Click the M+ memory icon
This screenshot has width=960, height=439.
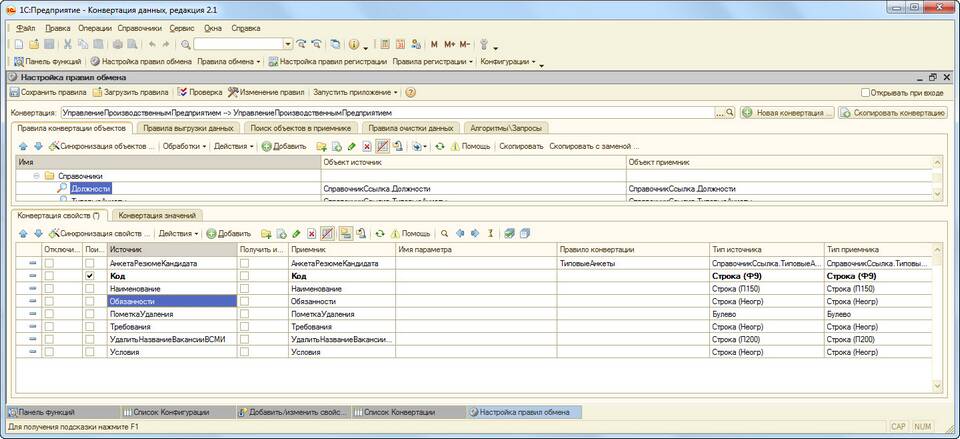[x=450, y=44]
